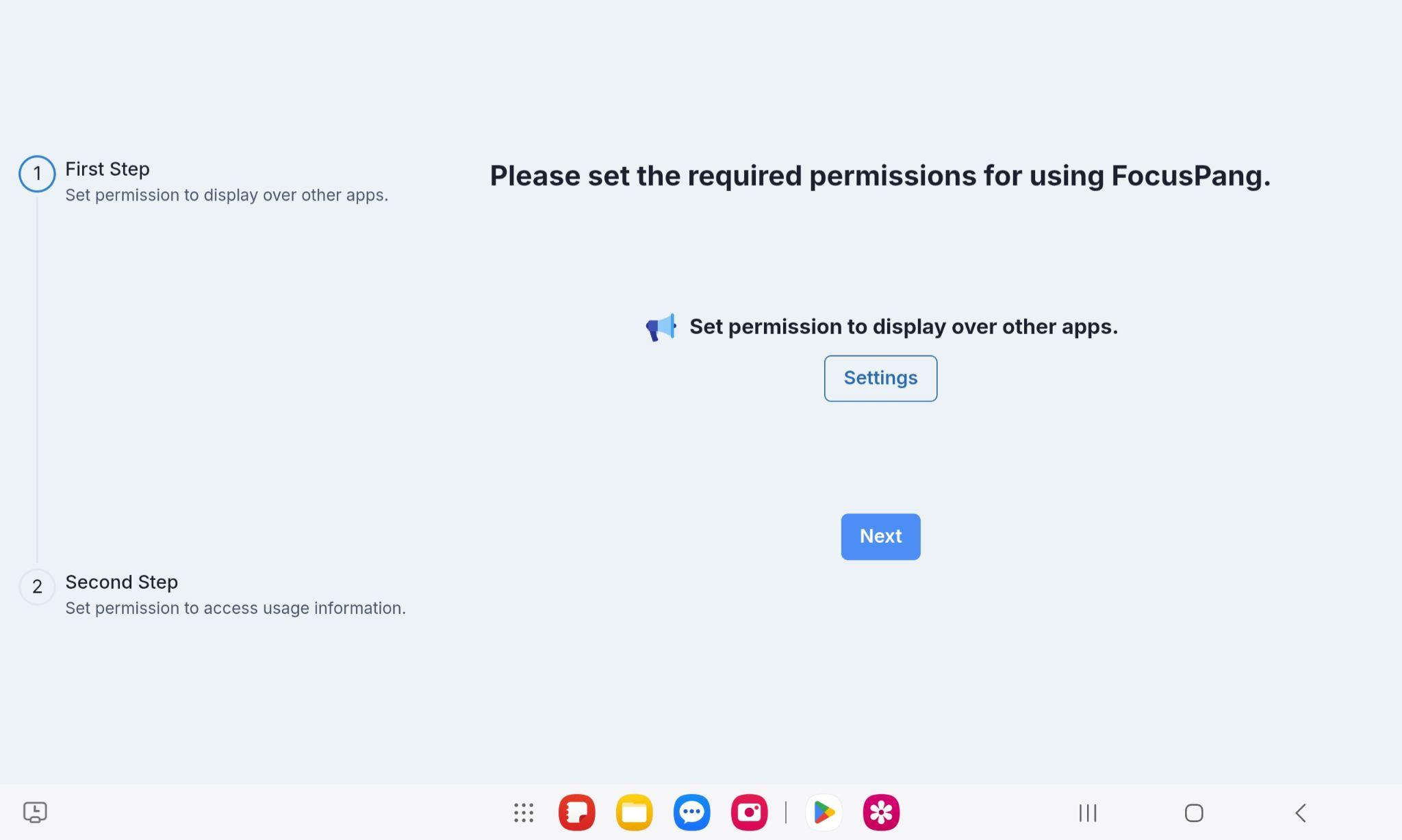Open the Camera app
Image resolution: width=1402 pixels, height=840 pixels.
click(749, 813)
